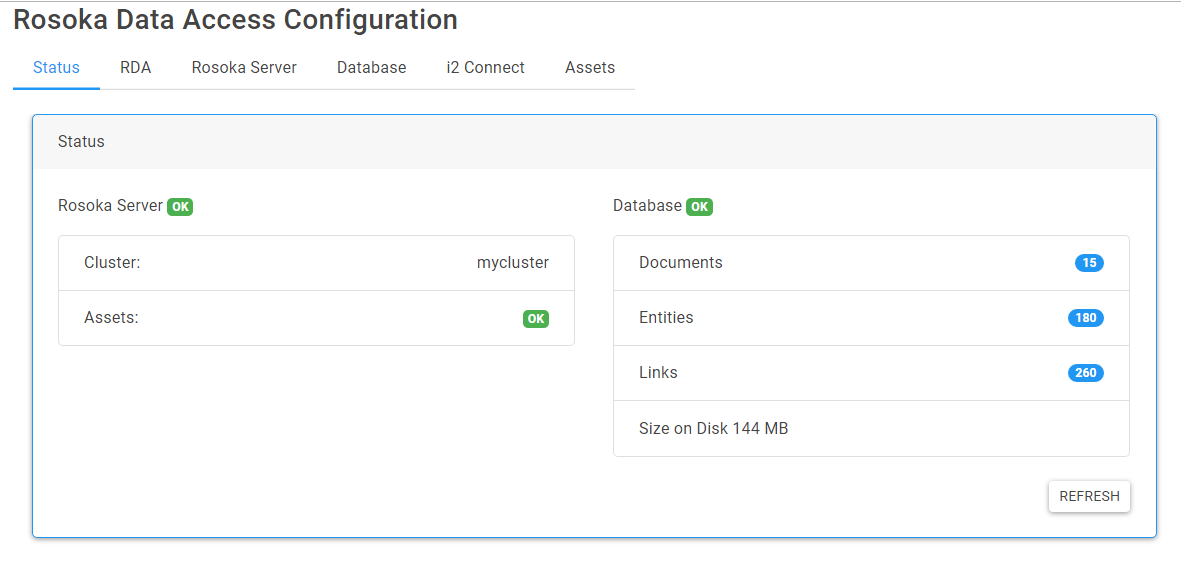Image resolution: width=1181 pixels, height=568 pixels.
Task: Open the RDA tab
Action: click(x=135, y=68)
